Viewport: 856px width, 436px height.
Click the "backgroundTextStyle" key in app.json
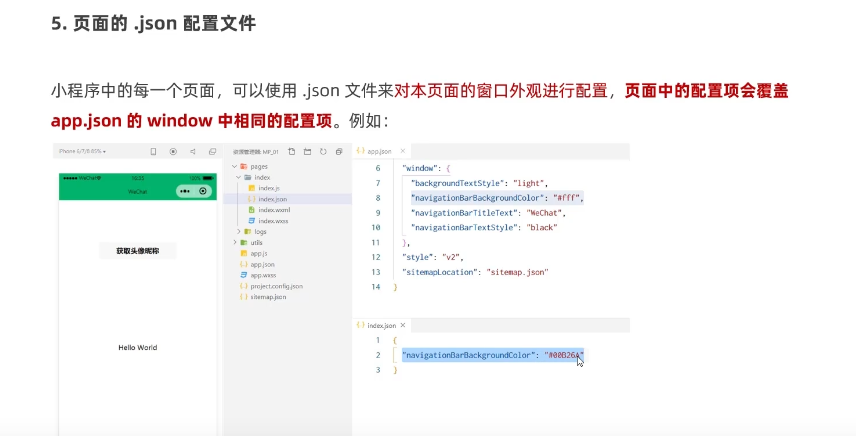click(x=457, y=183)
